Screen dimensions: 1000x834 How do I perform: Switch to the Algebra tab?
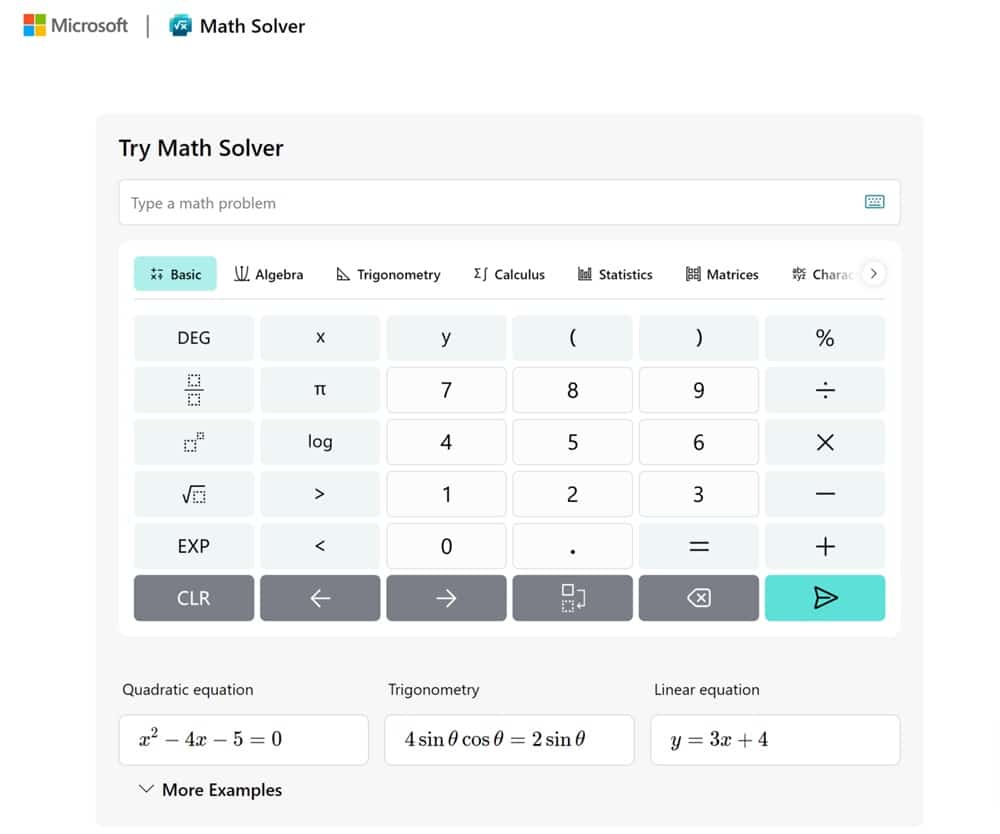coord(269,274)
